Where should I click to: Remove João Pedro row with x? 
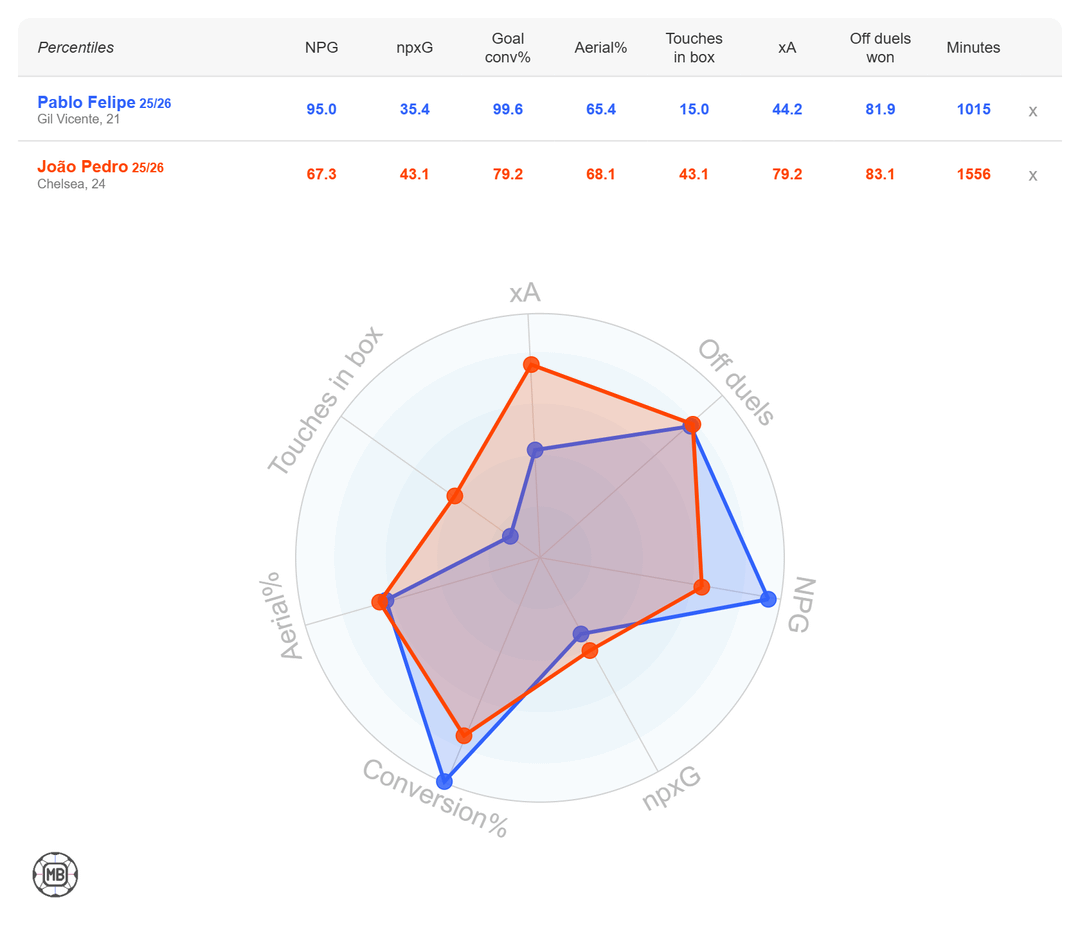coord(1033,175)
